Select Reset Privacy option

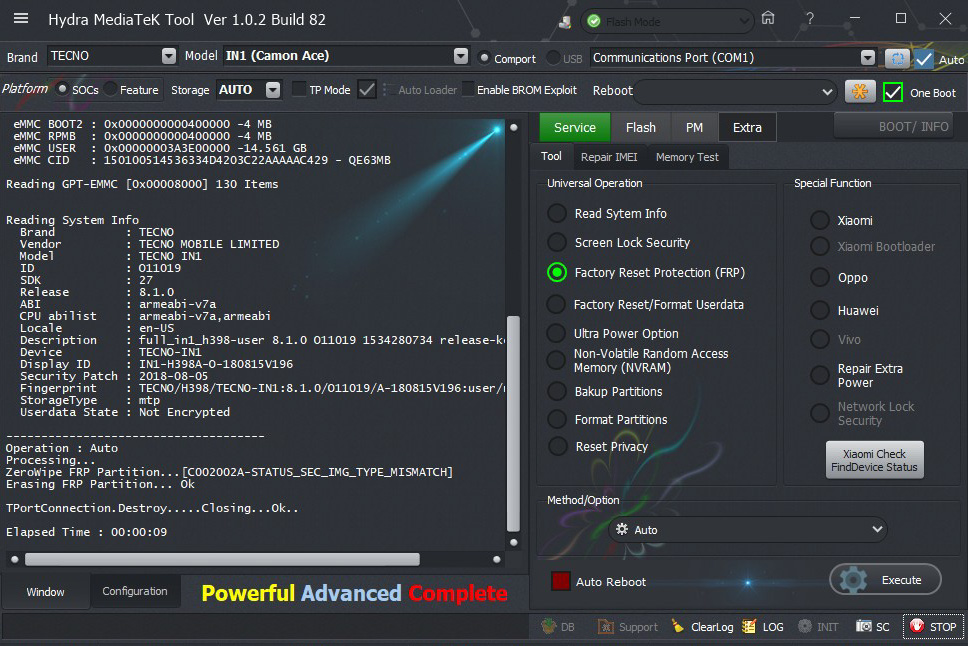click(x=557, y=447)
